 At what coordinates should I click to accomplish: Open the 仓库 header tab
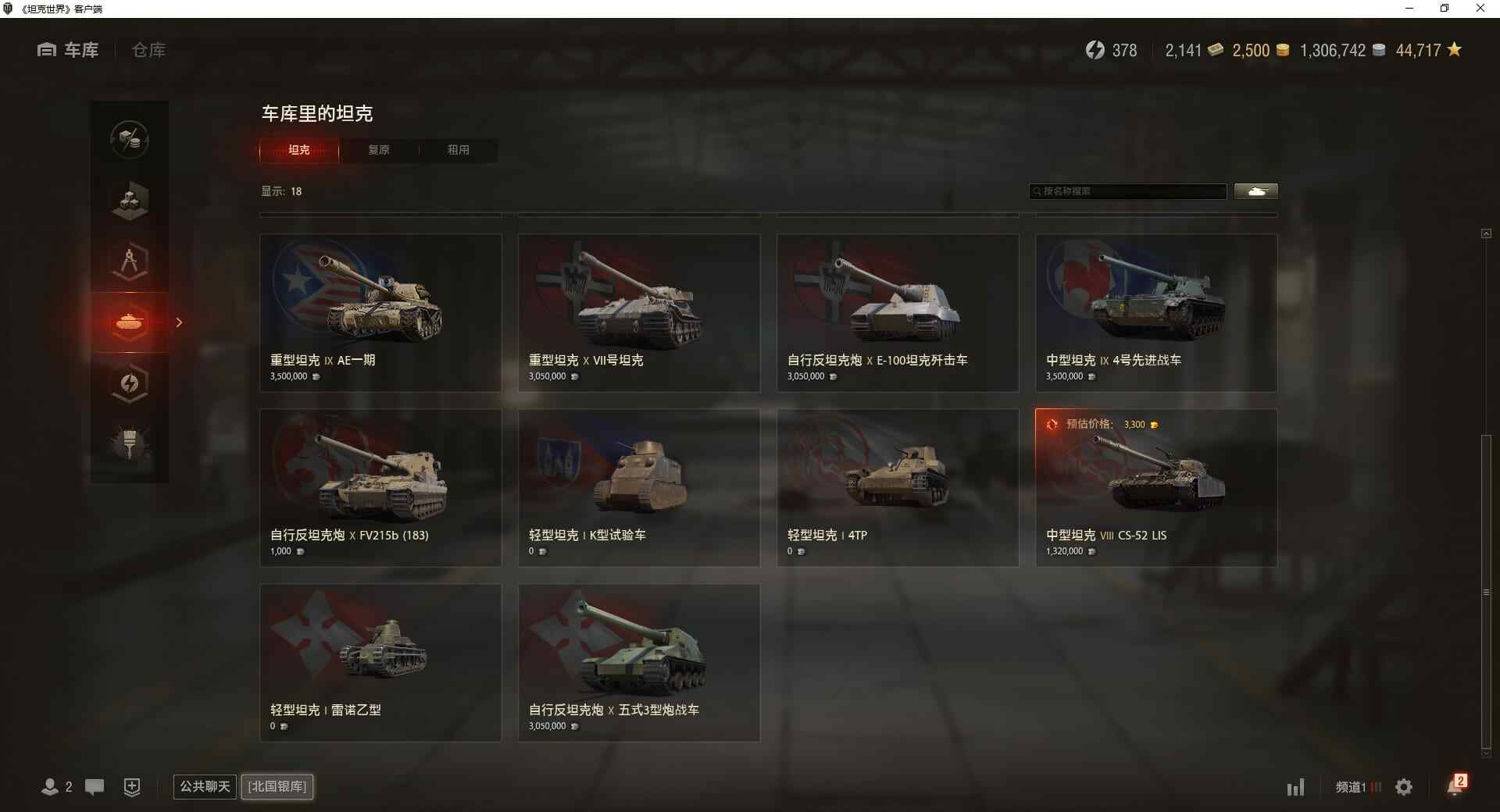tap(148, 50)
